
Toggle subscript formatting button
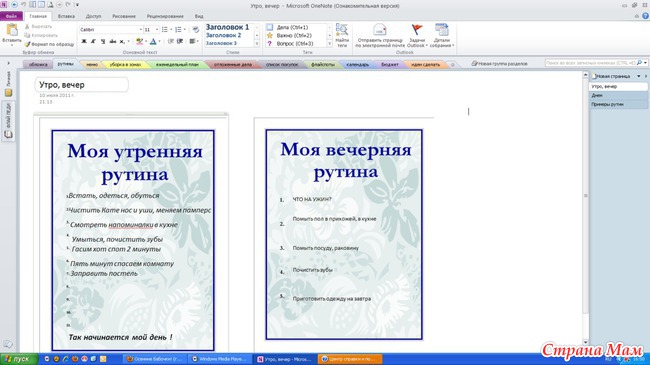(122, 41)
